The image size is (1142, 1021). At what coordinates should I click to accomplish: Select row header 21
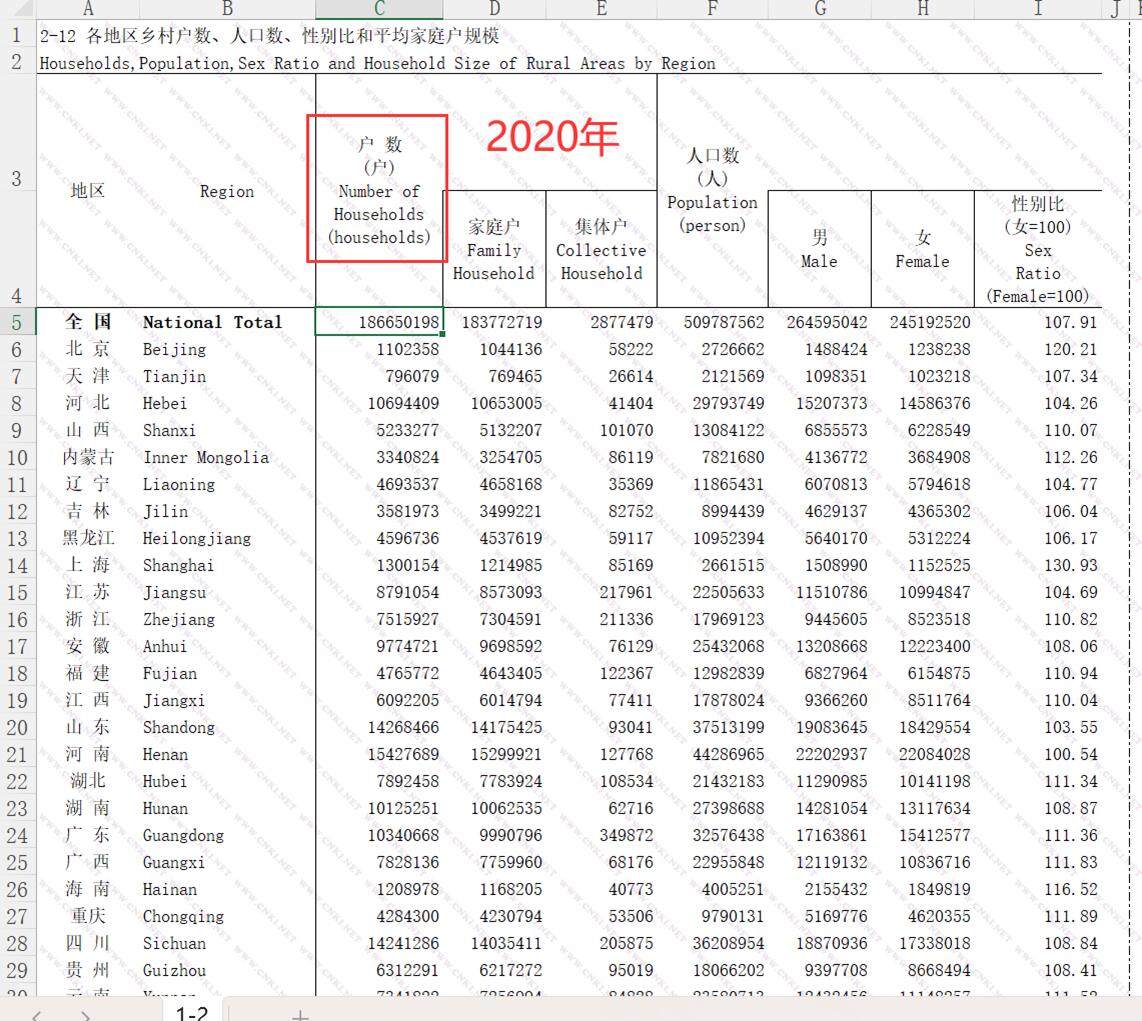[x=17, y=754]
